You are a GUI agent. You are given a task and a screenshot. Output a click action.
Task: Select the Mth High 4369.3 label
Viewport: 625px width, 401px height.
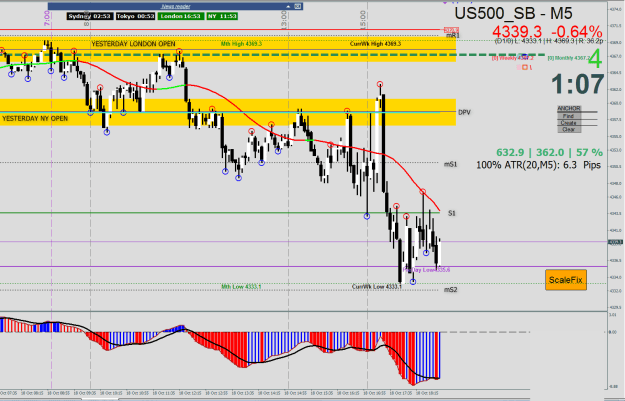pos(242,44)
